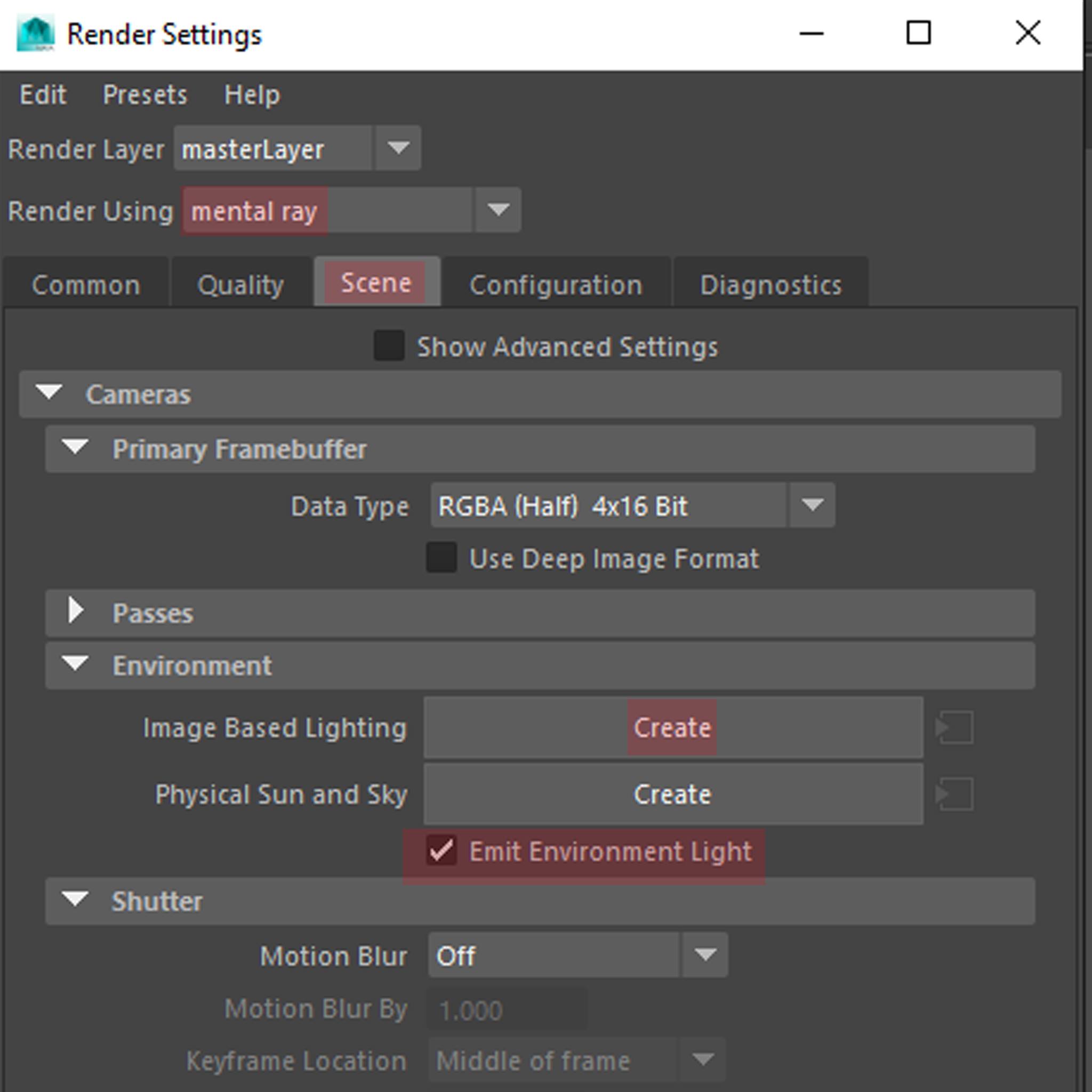Expand the Passes section
1092x1092 pixels.
tap(76, 612)
